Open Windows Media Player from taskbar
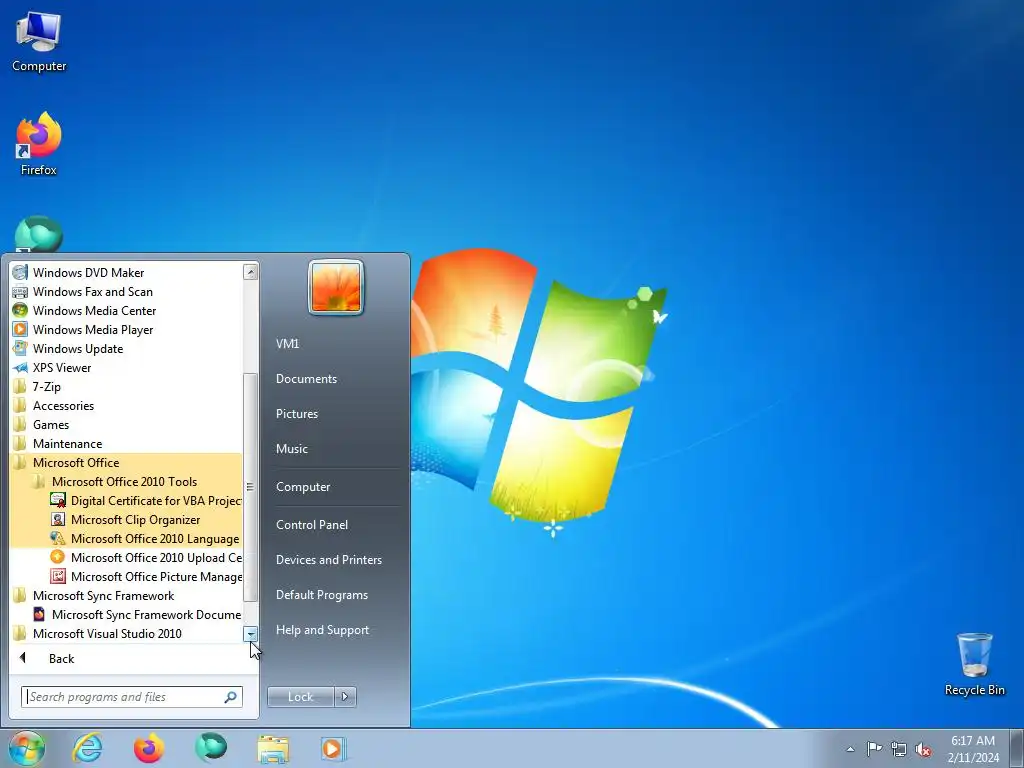The image size is (1024, 768). click(333, 749)
